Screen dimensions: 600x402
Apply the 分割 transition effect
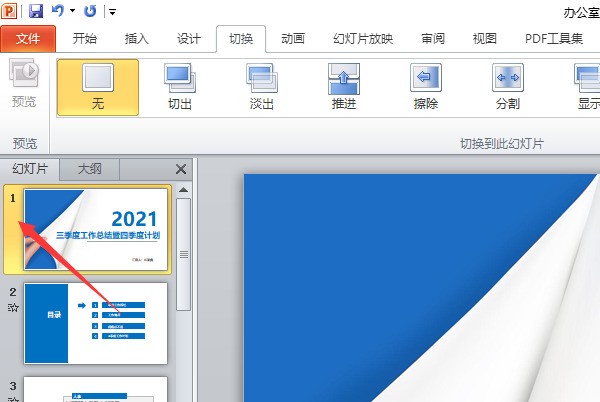(x=507, y=86)
